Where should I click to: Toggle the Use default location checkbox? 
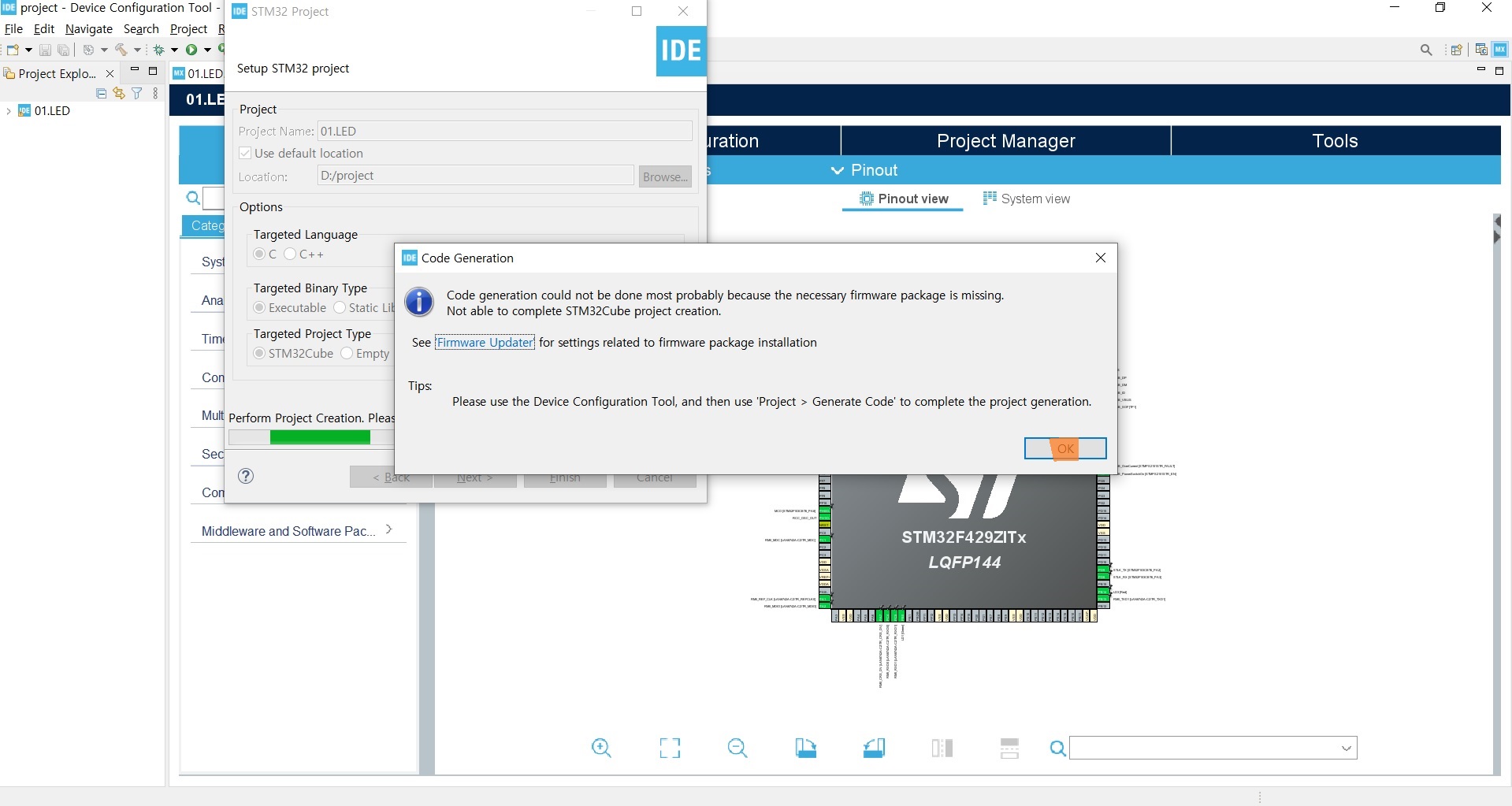point(245,153)
